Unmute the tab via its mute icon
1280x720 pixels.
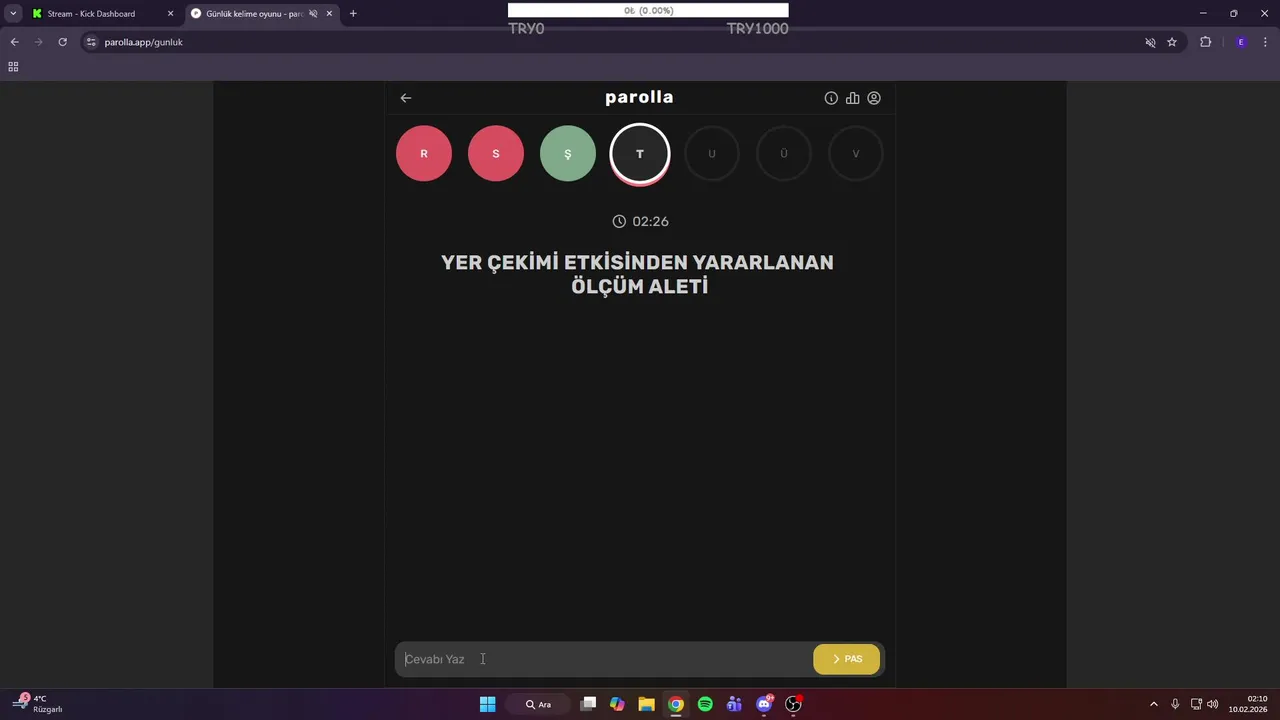tap(313, 14)
